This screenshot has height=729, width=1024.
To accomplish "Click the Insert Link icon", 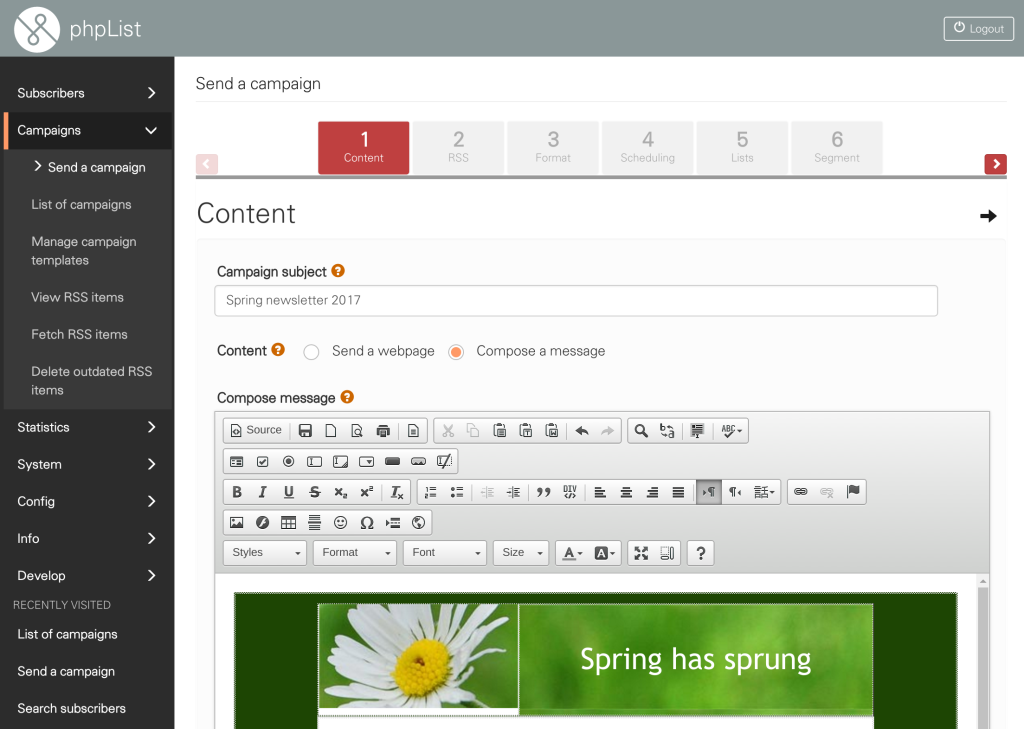I will (800, 492).
